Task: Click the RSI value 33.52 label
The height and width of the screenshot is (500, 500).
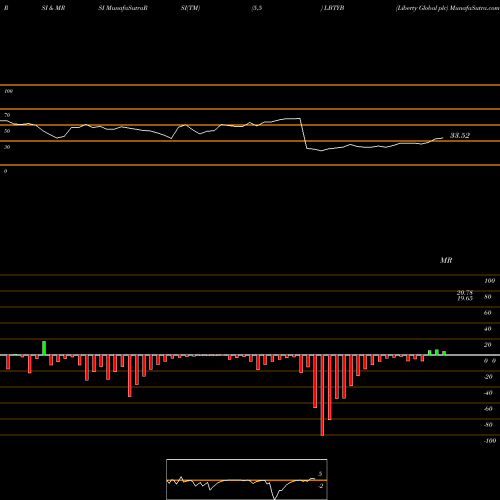Action: coord(460,135)
